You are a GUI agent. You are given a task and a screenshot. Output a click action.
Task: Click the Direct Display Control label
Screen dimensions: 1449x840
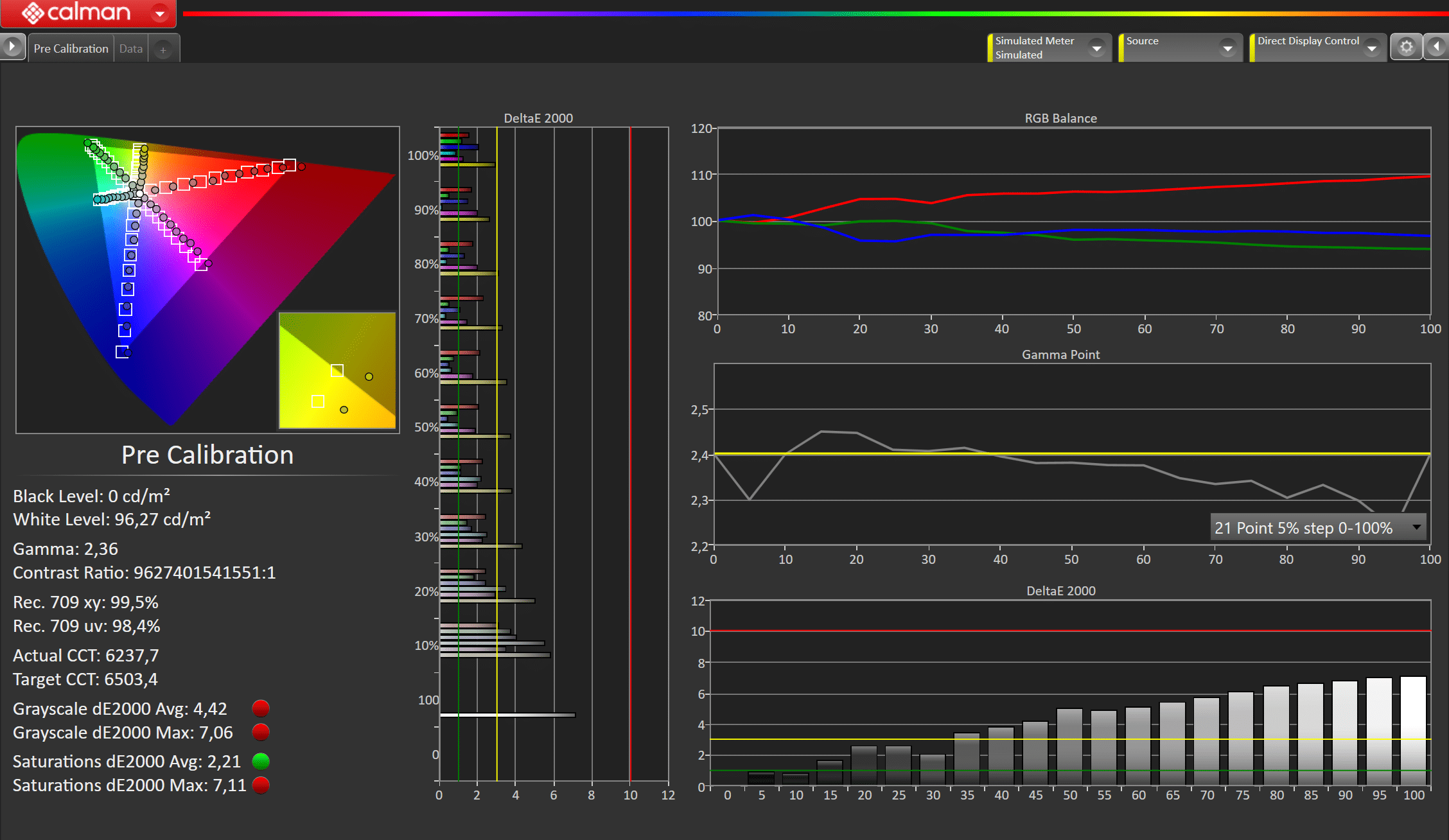(1308, 40)
